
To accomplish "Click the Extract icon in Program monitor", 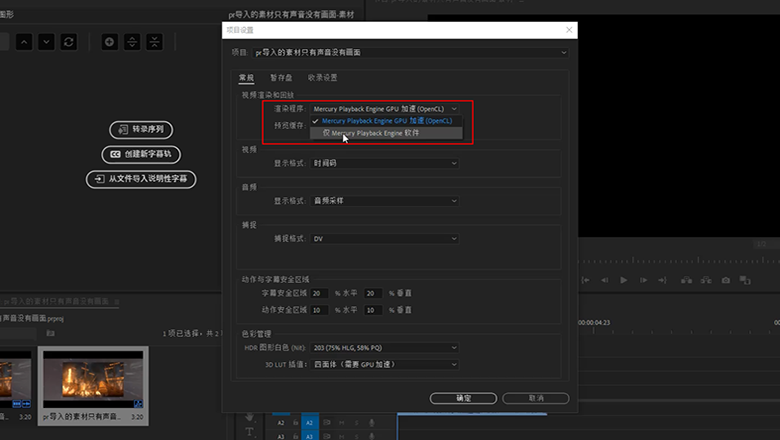I will (706, 280).
